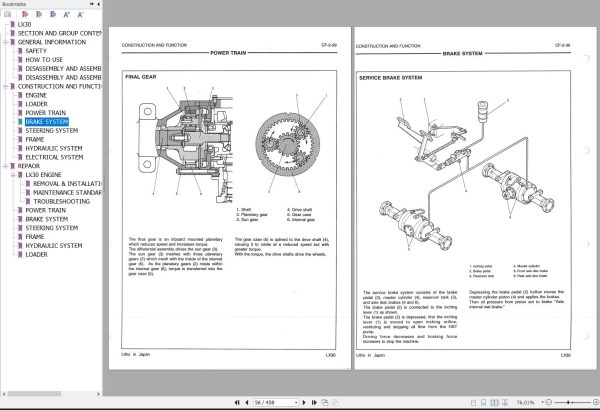600x410 pixels.
Task: Switch to single page view
Action: [x=473, y=403]
